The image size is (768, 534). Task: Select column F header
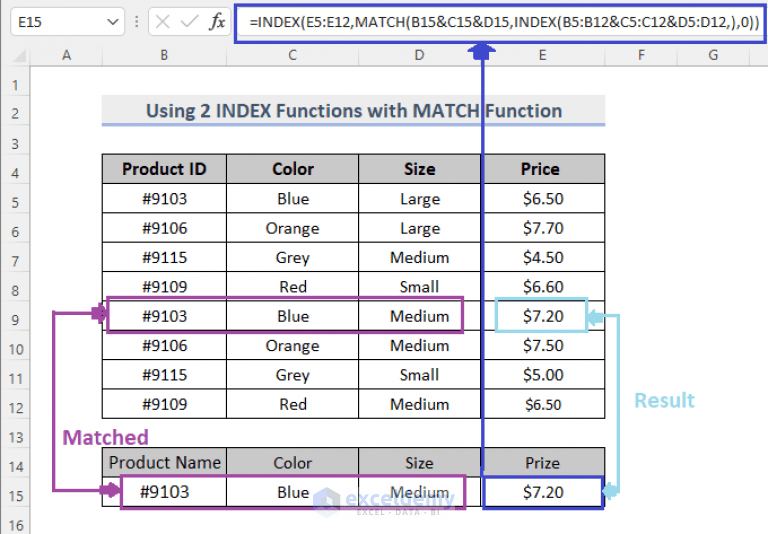click(641, 55)
